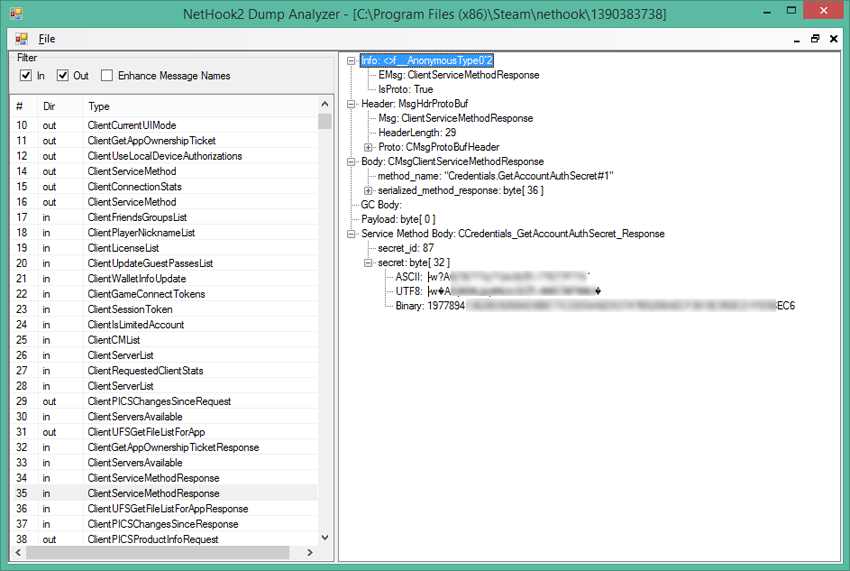850x571 pixels.
Task: Select row 21 ClientWalletInfoUpdate
Action: click(164, 279)
